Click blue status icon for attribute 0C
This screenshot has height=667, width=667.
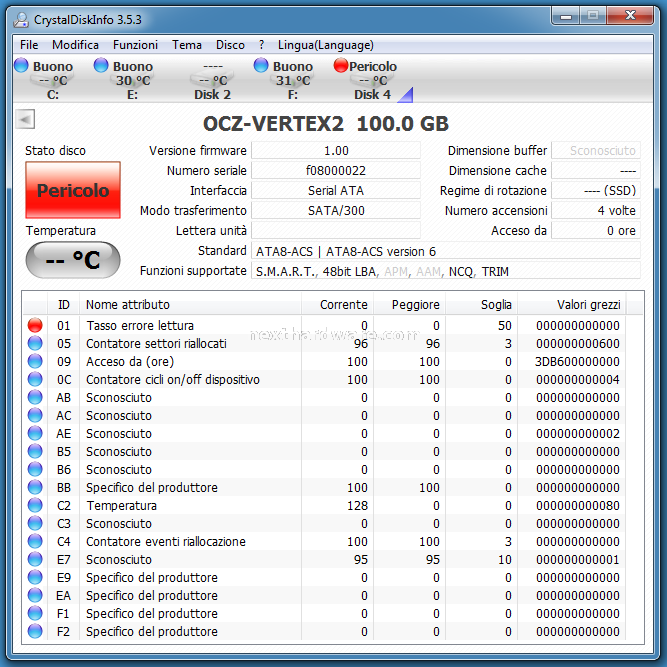(x=35, y=379)
